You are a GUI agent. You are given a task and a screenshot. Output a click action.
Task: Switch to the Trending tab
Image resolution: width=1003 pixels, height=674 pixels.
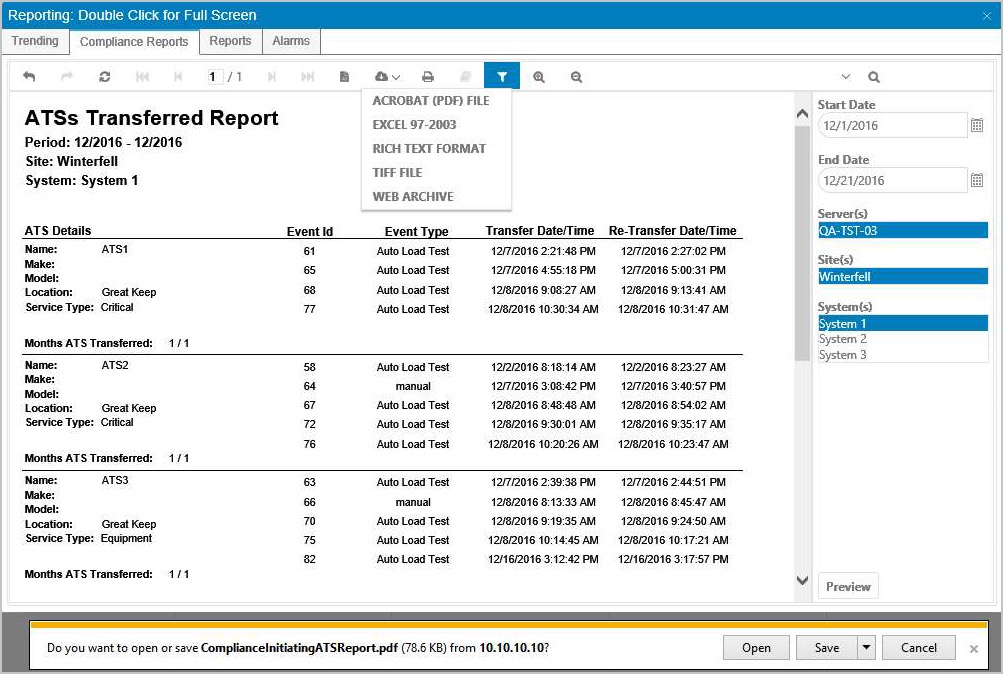[x=35, y=41]
